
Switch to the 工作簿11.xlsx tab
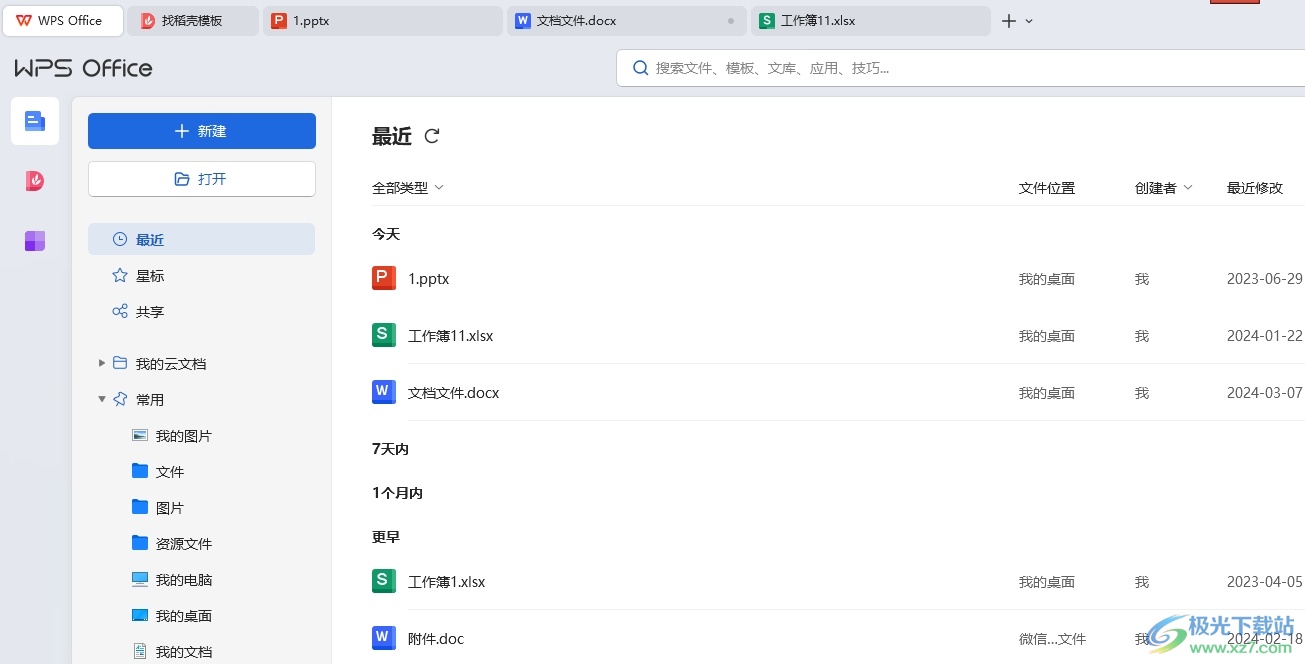point(871,21)
